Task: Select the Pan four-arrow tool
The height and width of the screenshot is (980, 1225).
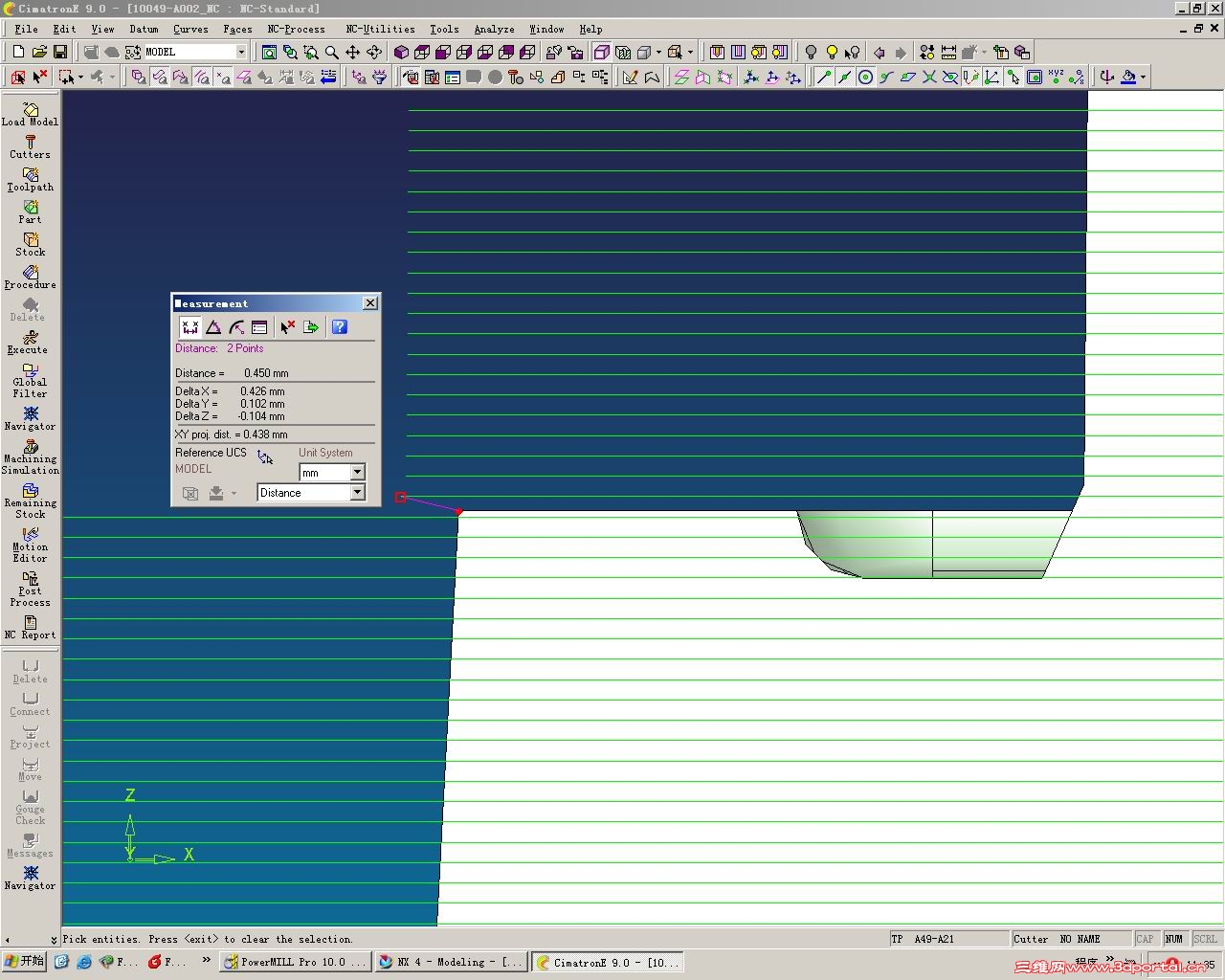Action: pyautogui.click(x=352, y=52)
